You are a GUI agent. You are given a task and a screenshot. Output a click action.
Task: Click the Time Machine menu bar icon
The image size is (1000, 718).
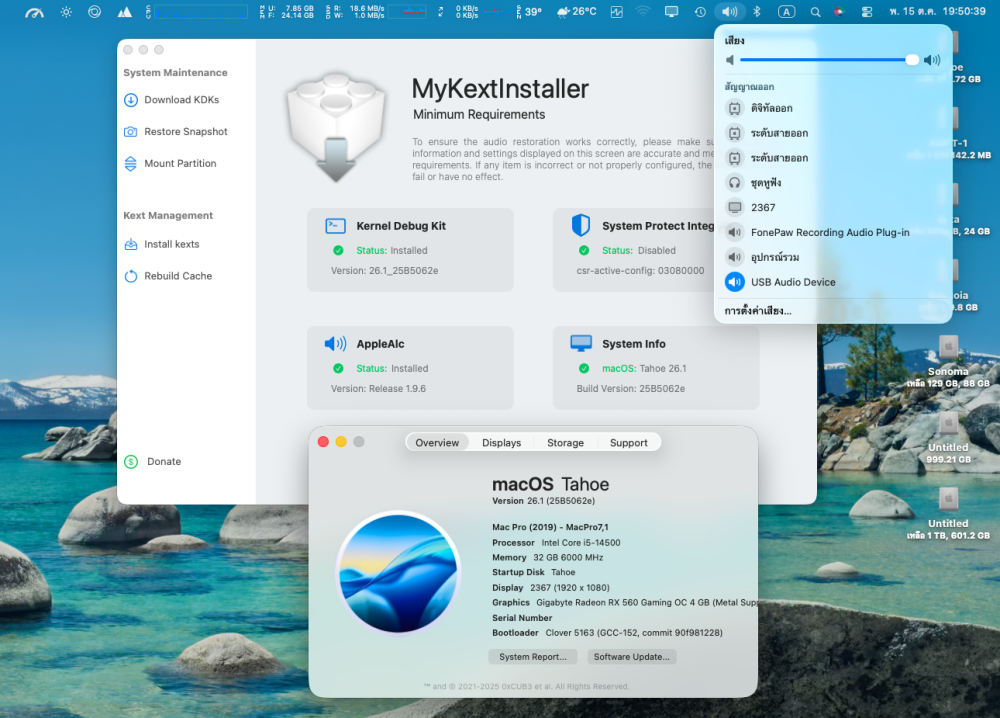pos(700,11)
